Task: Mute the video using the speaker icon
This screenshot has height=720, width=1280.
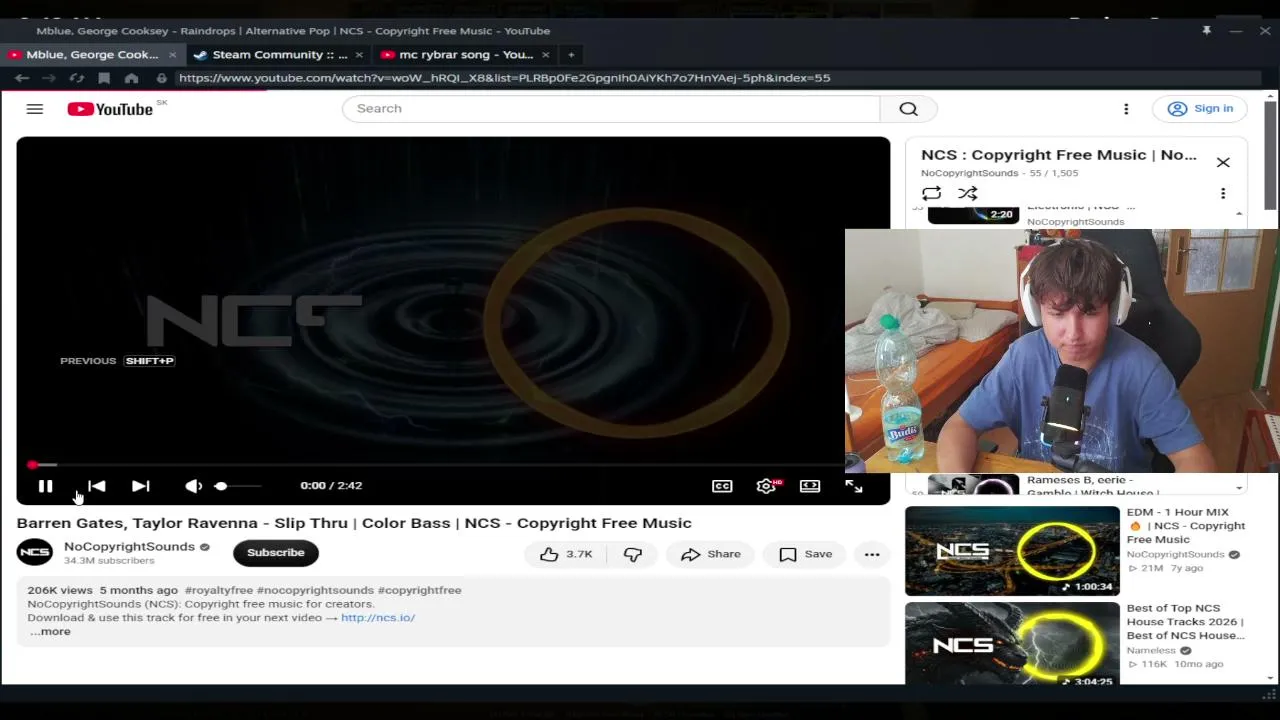Action: pyautogui.click(x=193, y=486)
